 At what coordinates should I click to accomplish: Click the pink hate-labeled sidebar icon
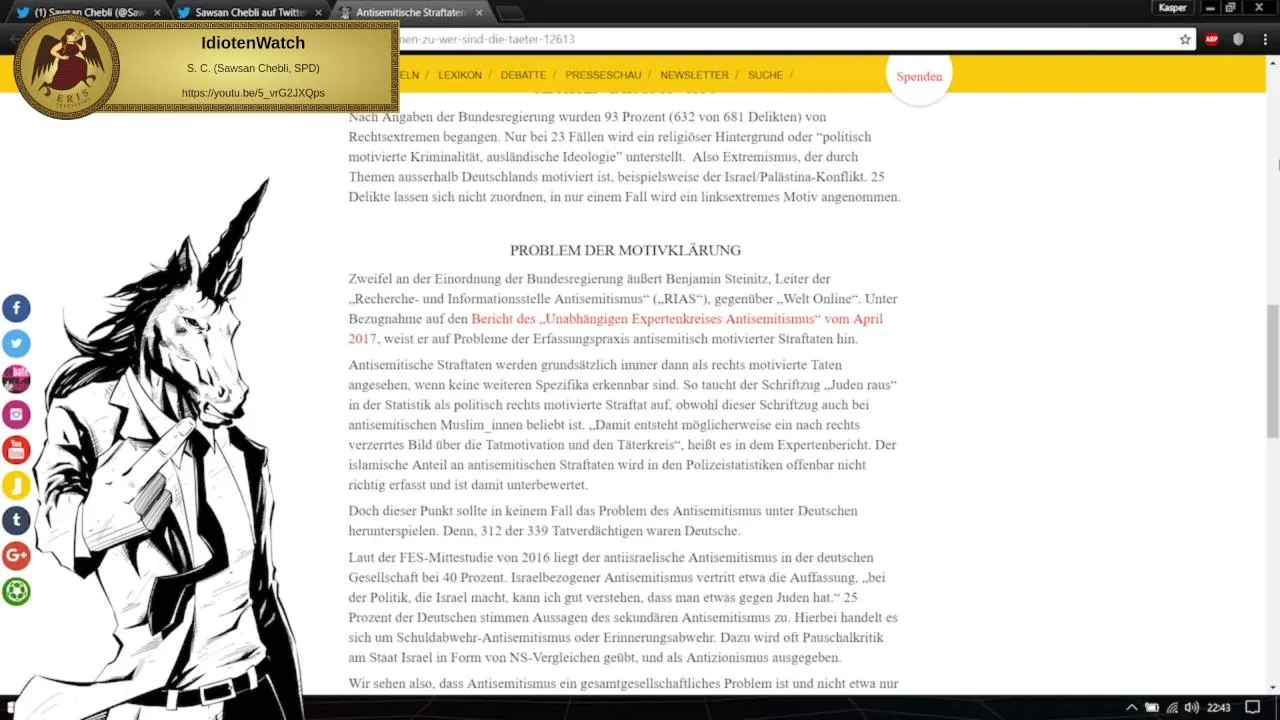(16, 379)
